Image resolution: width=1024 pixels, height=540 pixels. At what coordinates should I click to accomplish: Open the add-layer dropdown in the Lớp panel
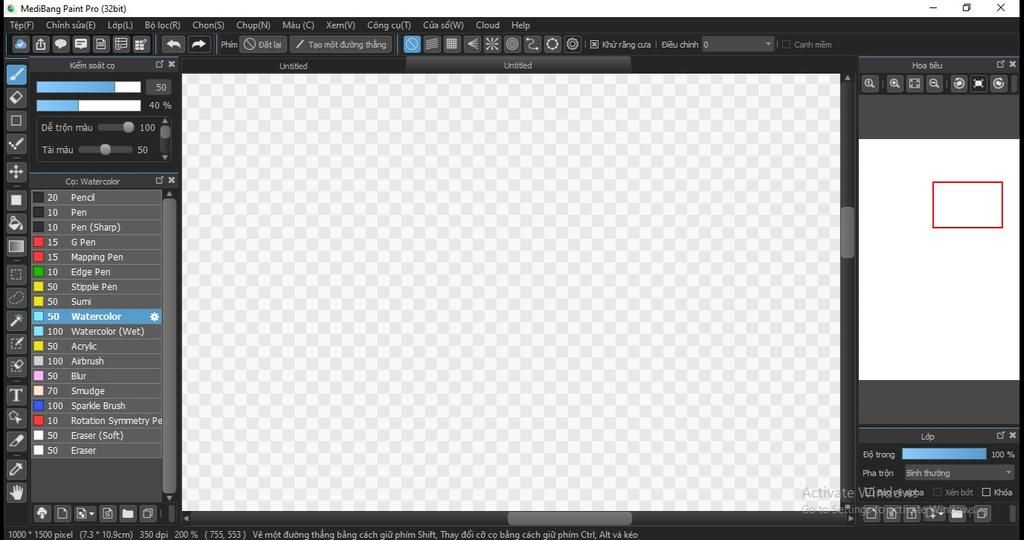point(935,514)
